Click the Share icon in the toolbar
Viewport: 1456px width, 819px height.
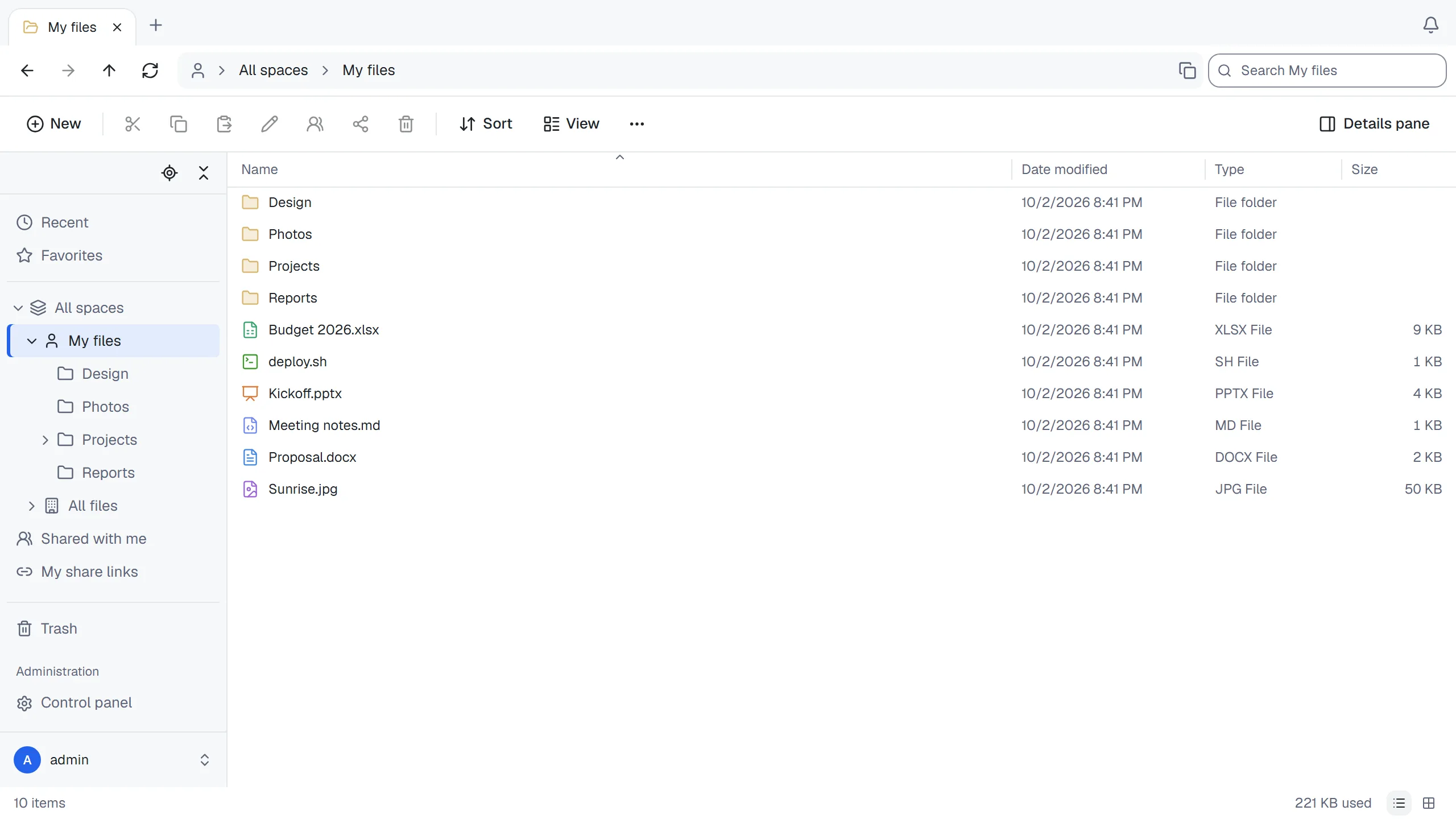tap(361, 124)
